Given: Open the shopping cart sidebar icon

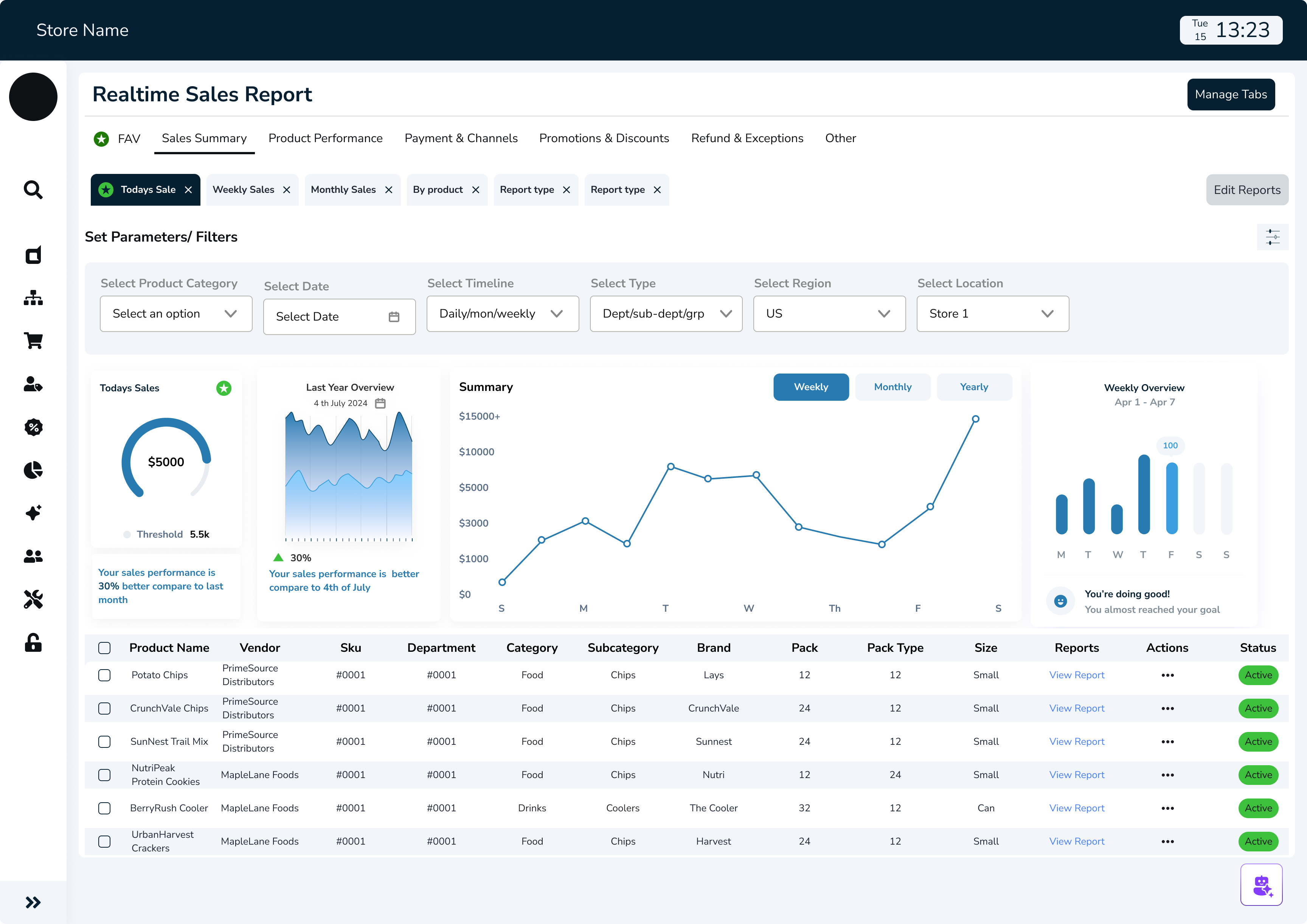Looking at the screenshot, I should pyautogui.click(x=33, y=341).
